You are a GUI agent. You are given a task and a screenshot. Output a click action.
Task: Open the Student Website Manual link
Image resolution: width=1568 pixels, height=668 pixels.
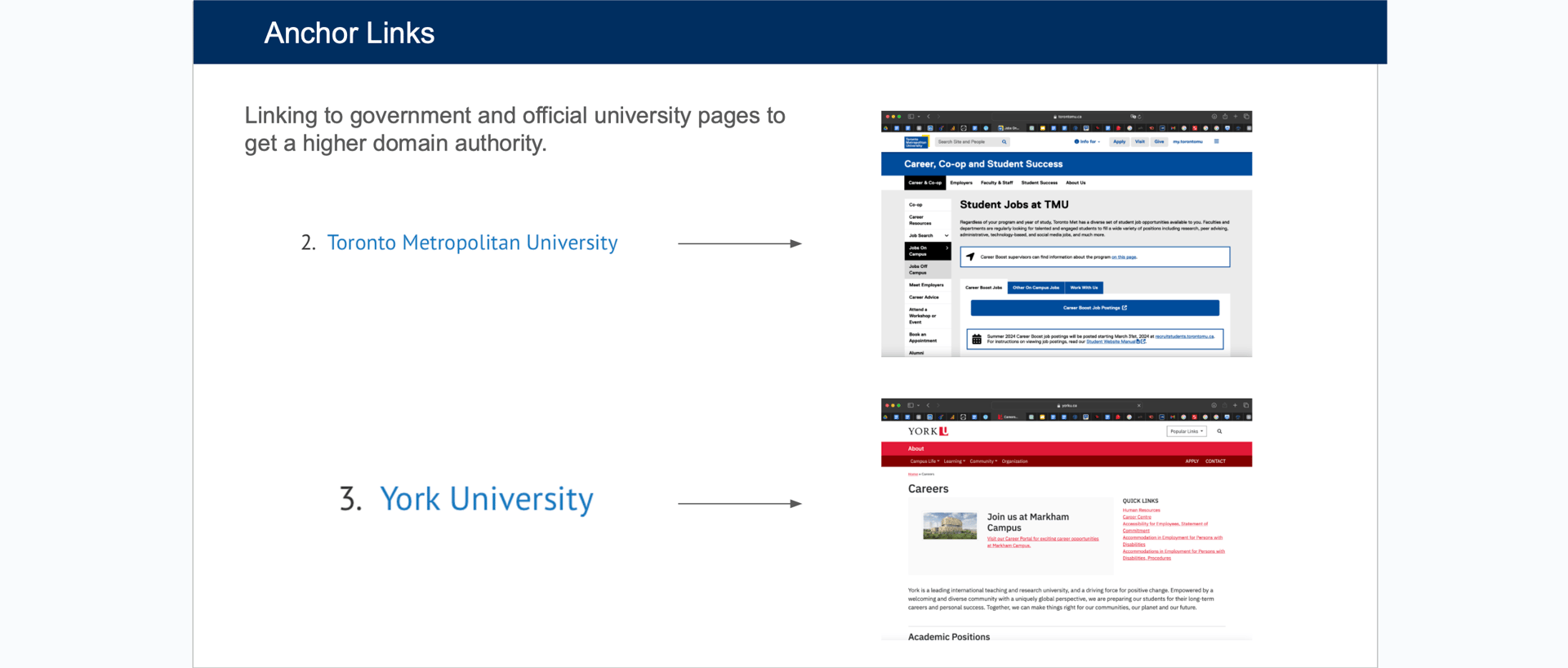pos(1115,342)
